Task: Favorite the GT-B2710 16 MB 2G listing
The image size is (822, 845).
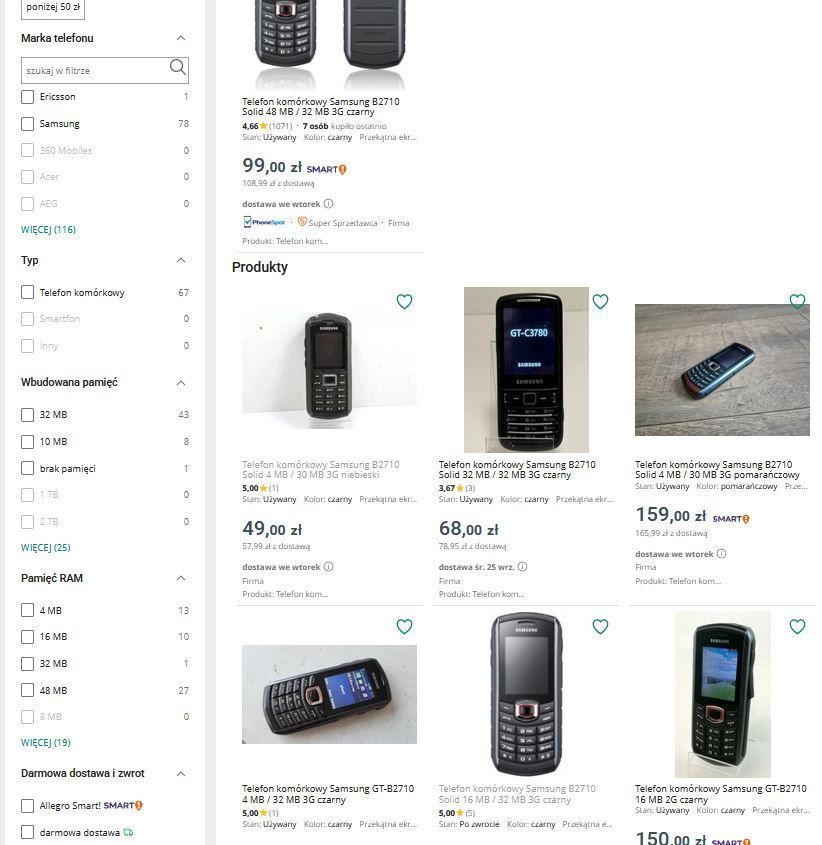Action: click(797, 627)
